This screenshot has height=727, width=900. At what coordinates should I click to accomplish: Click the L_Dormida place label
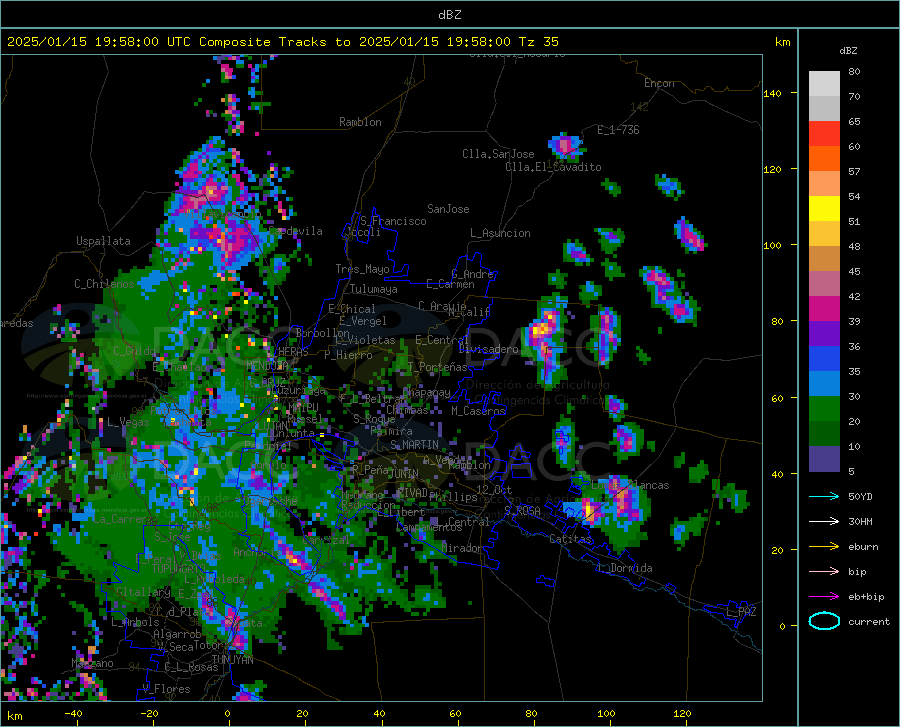click(624, 568)
